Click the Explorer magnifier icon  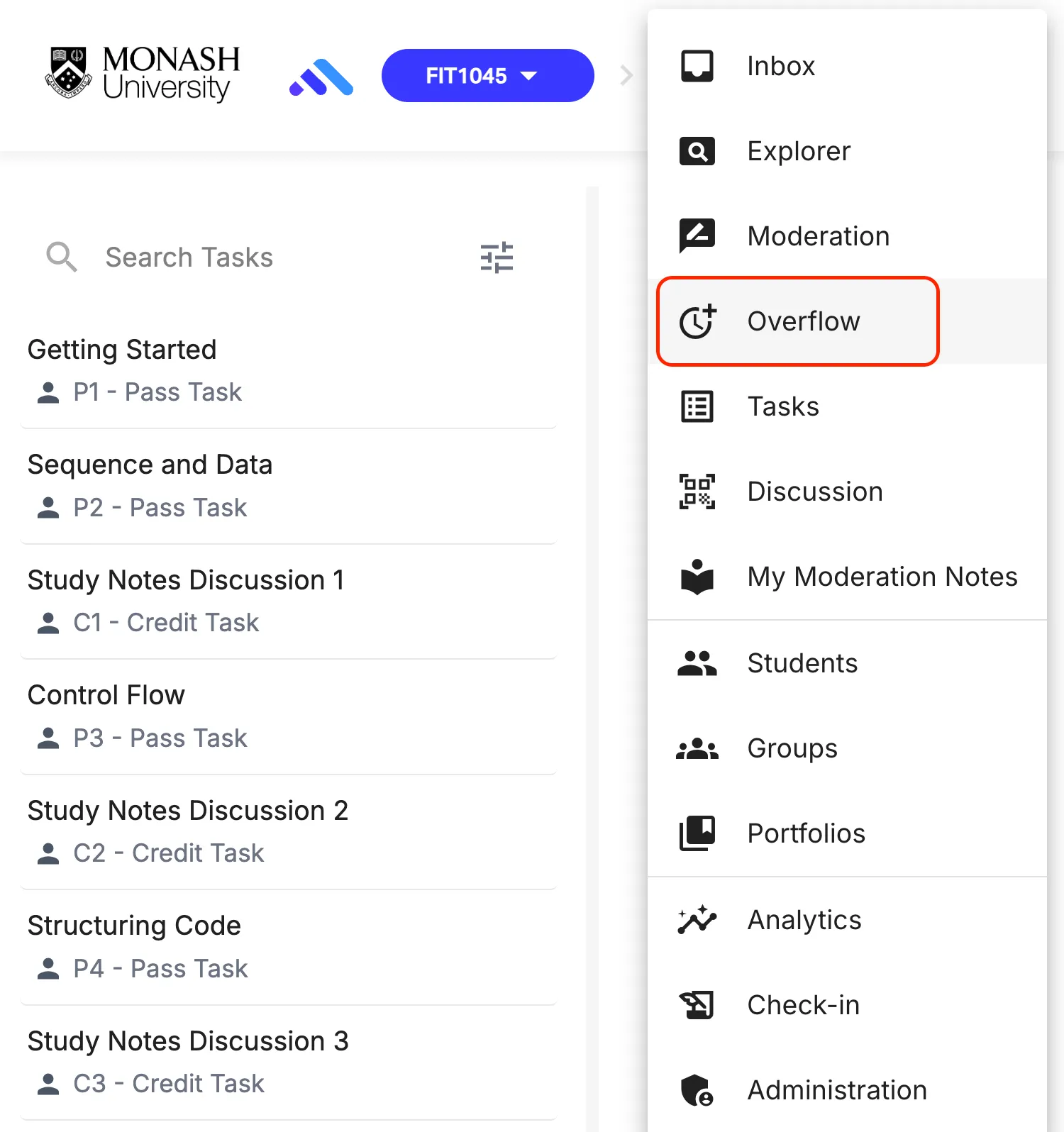click(x=697, y=151)
